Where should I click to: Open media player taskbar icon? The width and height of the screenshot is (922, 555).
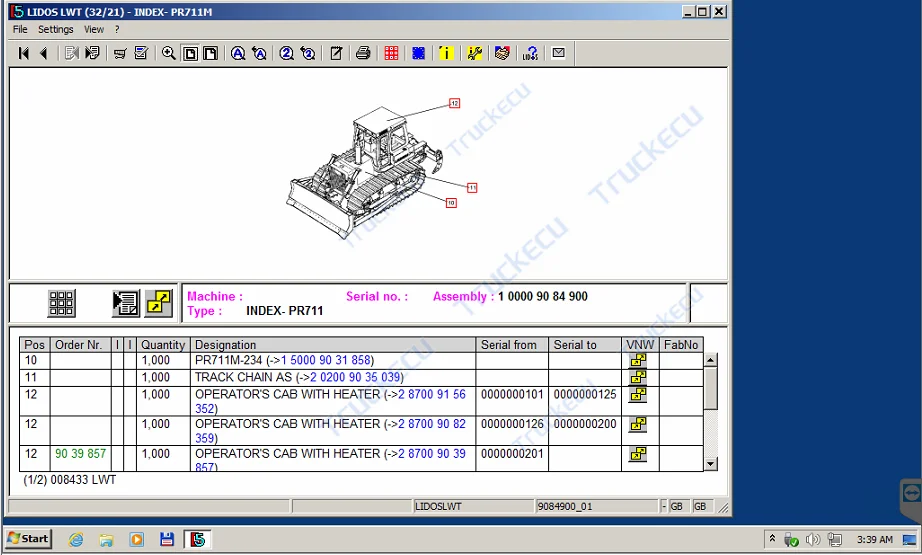pyautogui.click(x=136, y=539)
